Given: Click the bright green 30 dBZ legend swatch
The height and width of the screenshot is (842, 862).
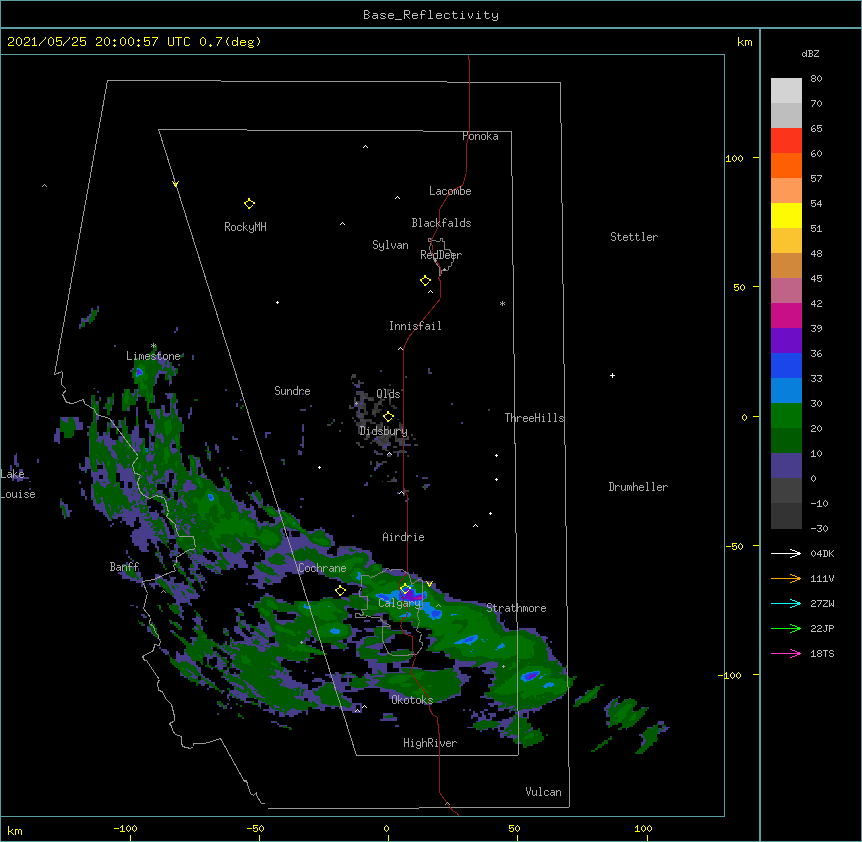Looking at the screenshot, I should click(x=786, y=416).
